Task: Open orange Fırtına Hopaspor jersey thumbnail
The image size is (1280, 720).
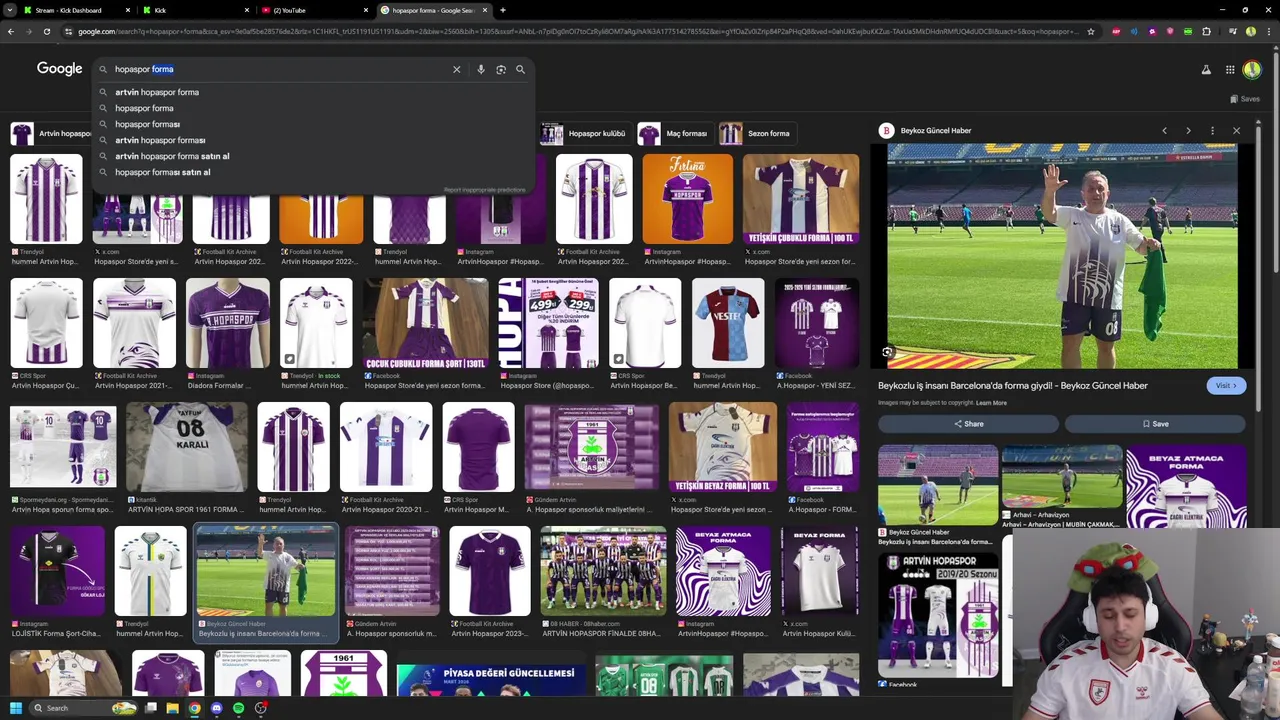Action: click(x=687, y=199)
